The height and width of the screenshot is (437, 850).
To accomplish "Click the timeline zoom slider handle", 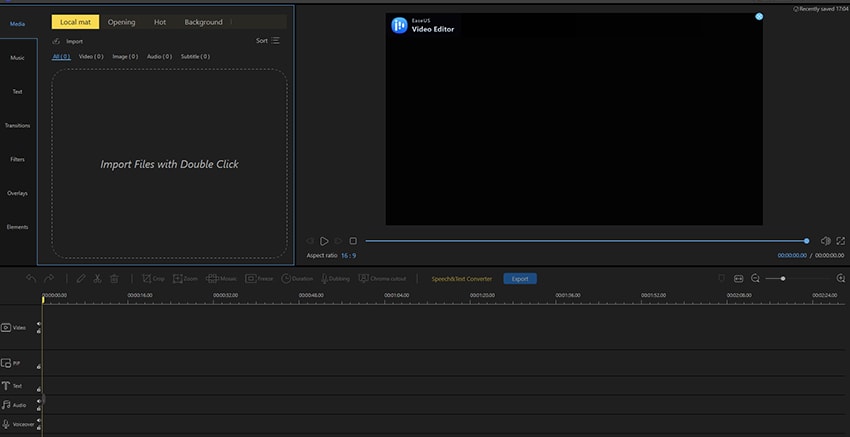I will click(x=783, y=278).
